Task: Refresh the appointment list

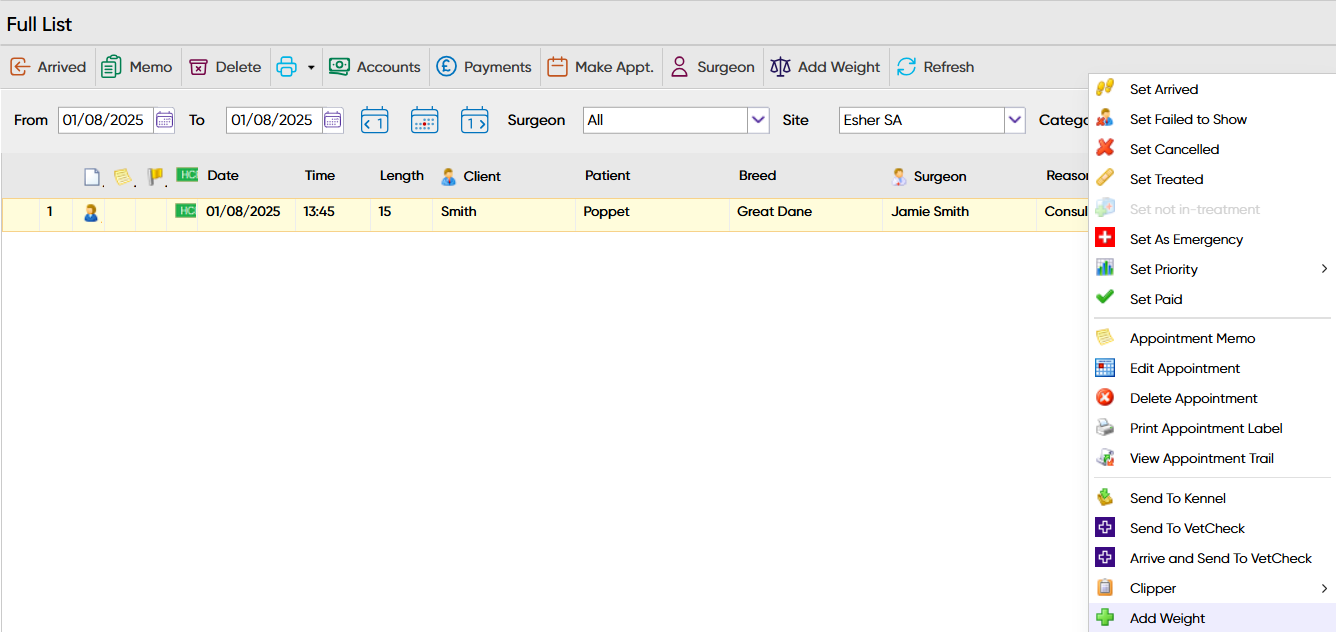Action: 935,67
